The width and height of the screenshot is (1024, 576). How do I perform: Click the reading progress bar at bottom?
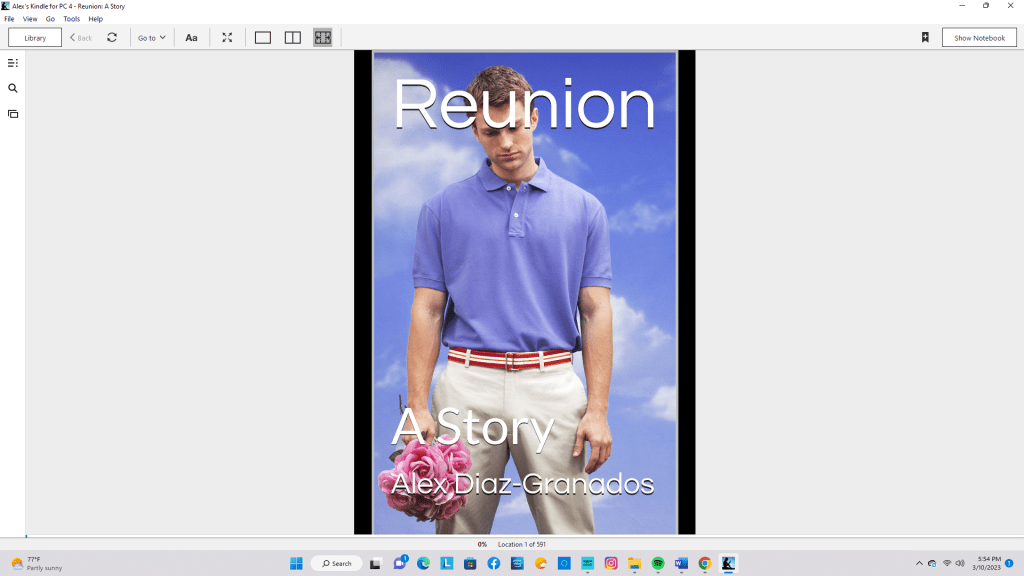[512, 537]
